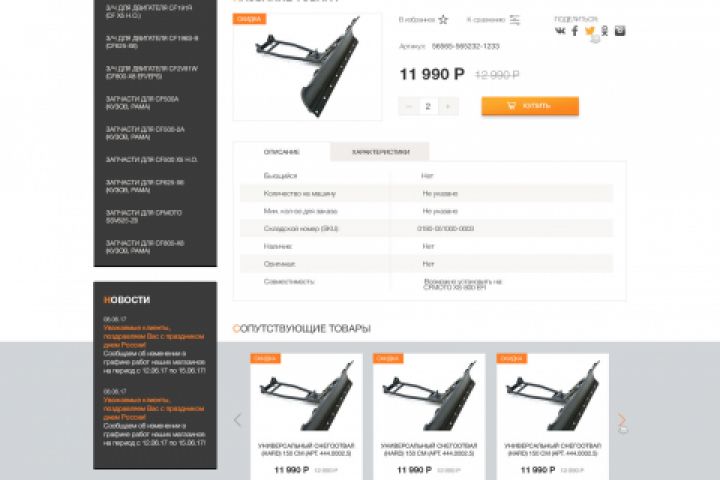Open the main snow plow product image
The height and width of the screenshot is (480, 720).
point(307,67)
